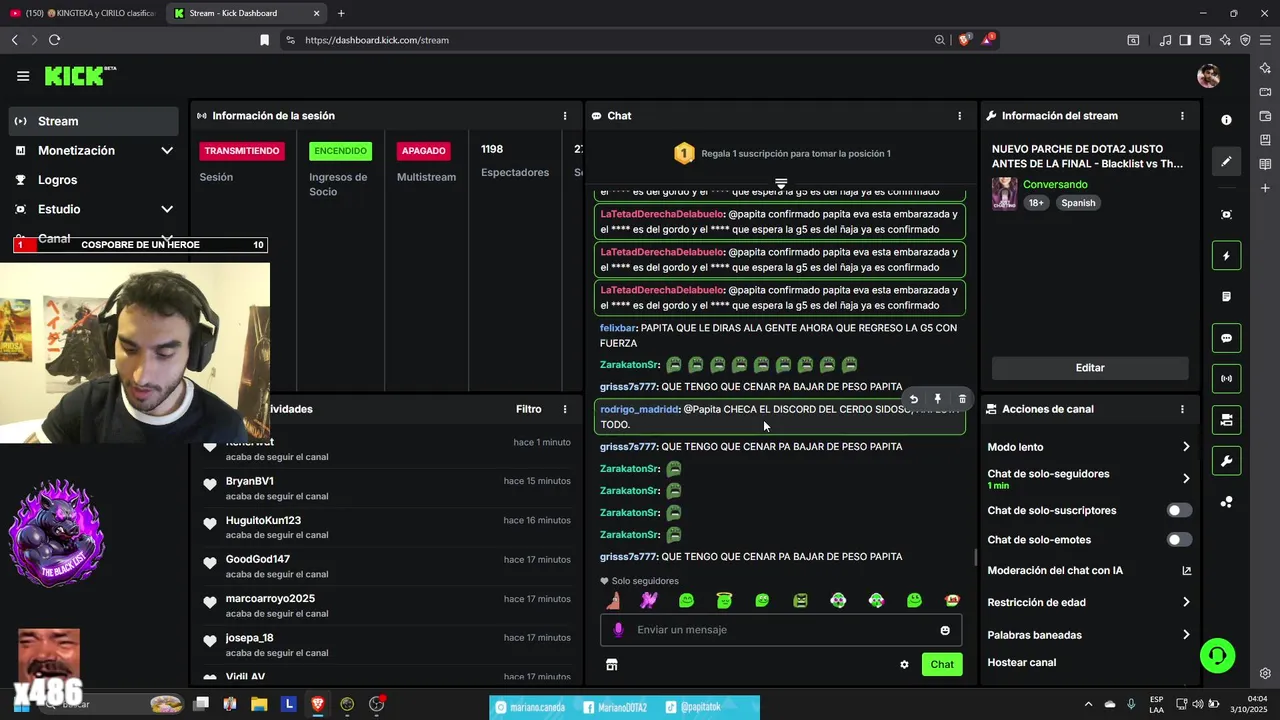The height and width of the screenshot is (720, 1280).
Task: Open Palabras baneadas chevron
Action: coord(1186,635)
